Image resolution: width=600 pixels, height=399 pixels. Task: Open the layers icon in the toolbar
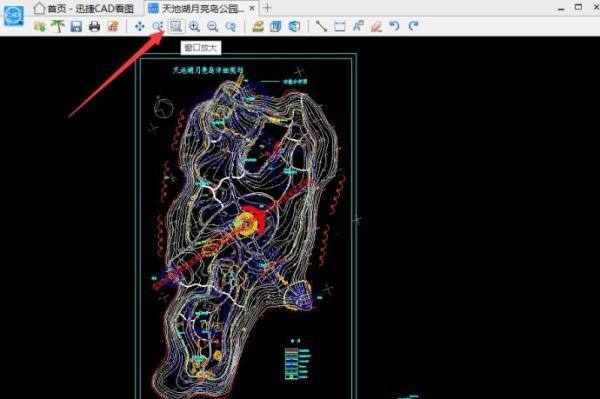(x=276, y=26)
